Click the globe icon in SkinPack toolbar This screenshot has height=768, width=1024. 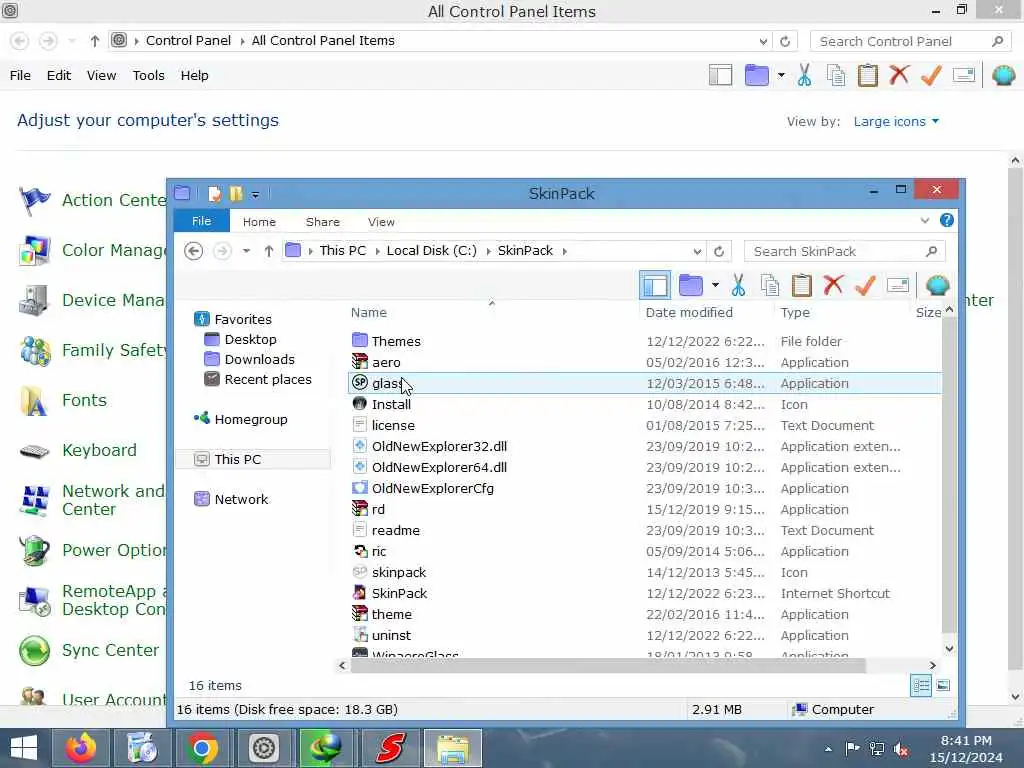click(937, 285)
